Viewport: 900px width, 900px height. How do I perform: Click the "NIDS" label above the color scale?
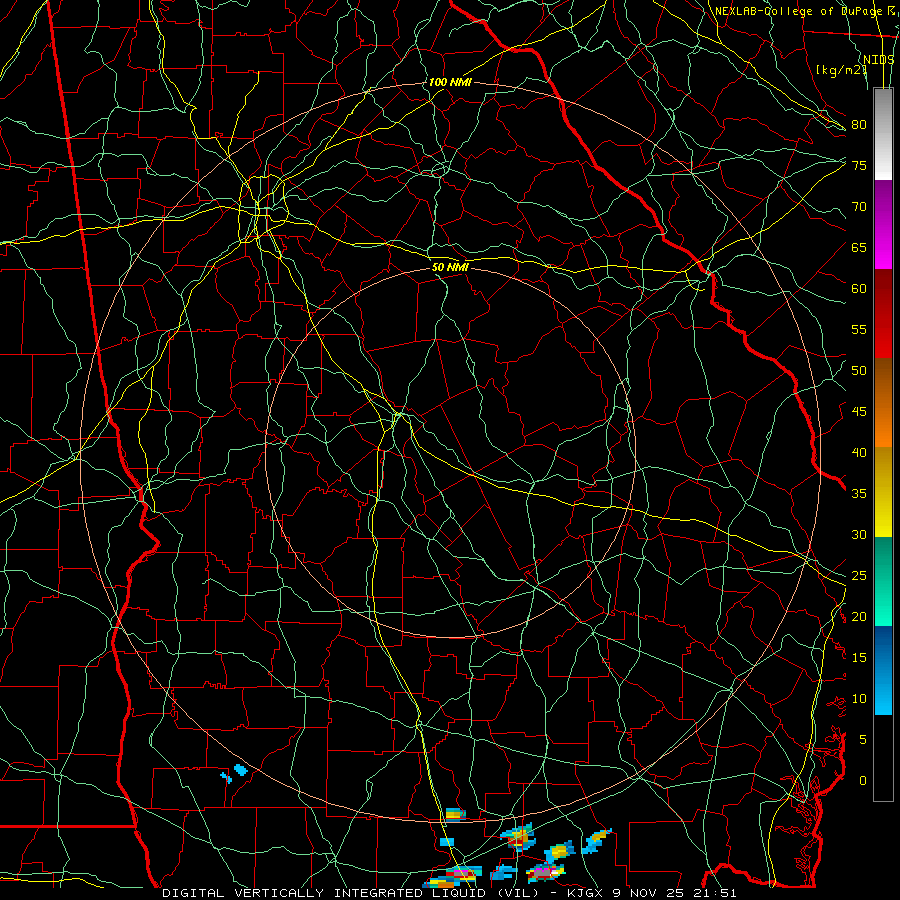pos(879,59)
